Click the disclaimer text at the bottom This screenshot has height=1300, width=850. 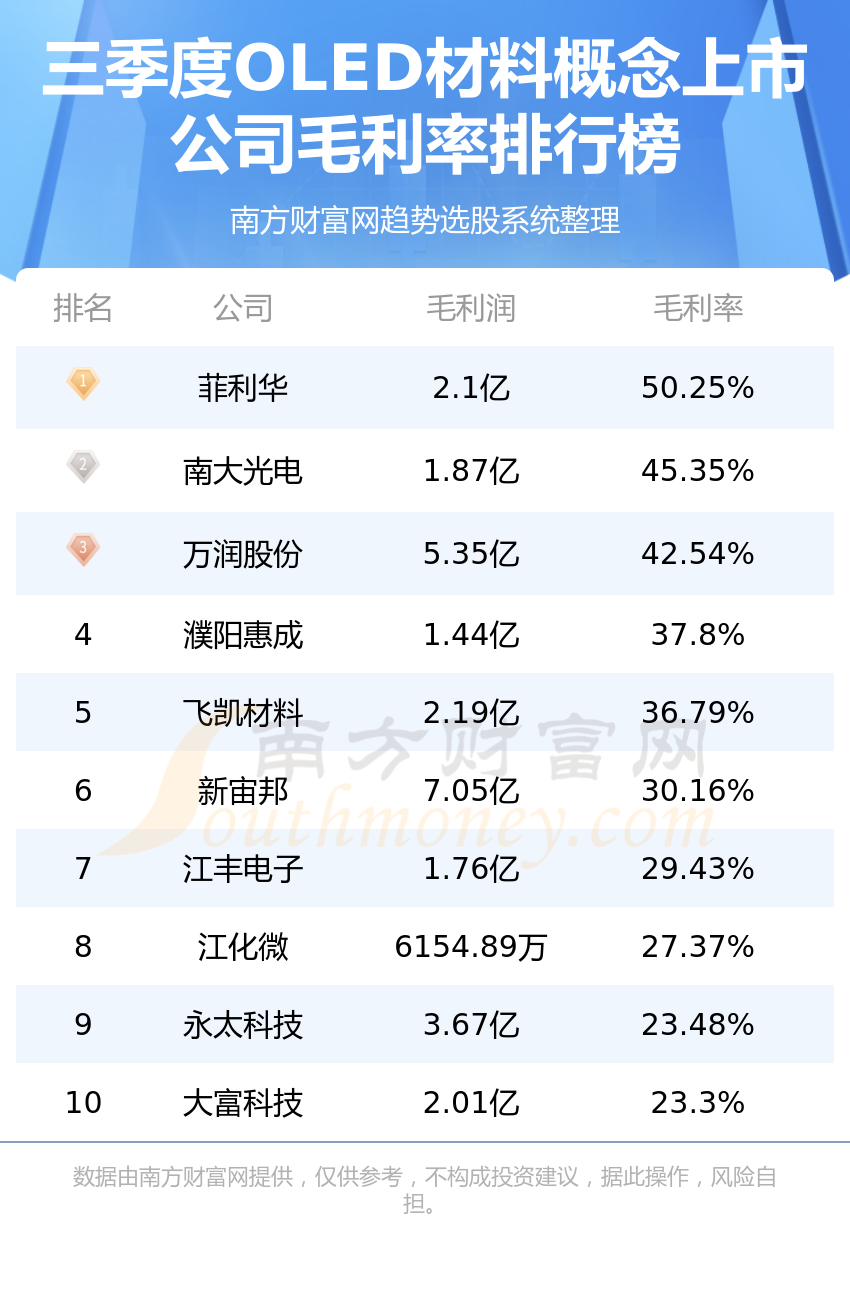(425, 1190)
